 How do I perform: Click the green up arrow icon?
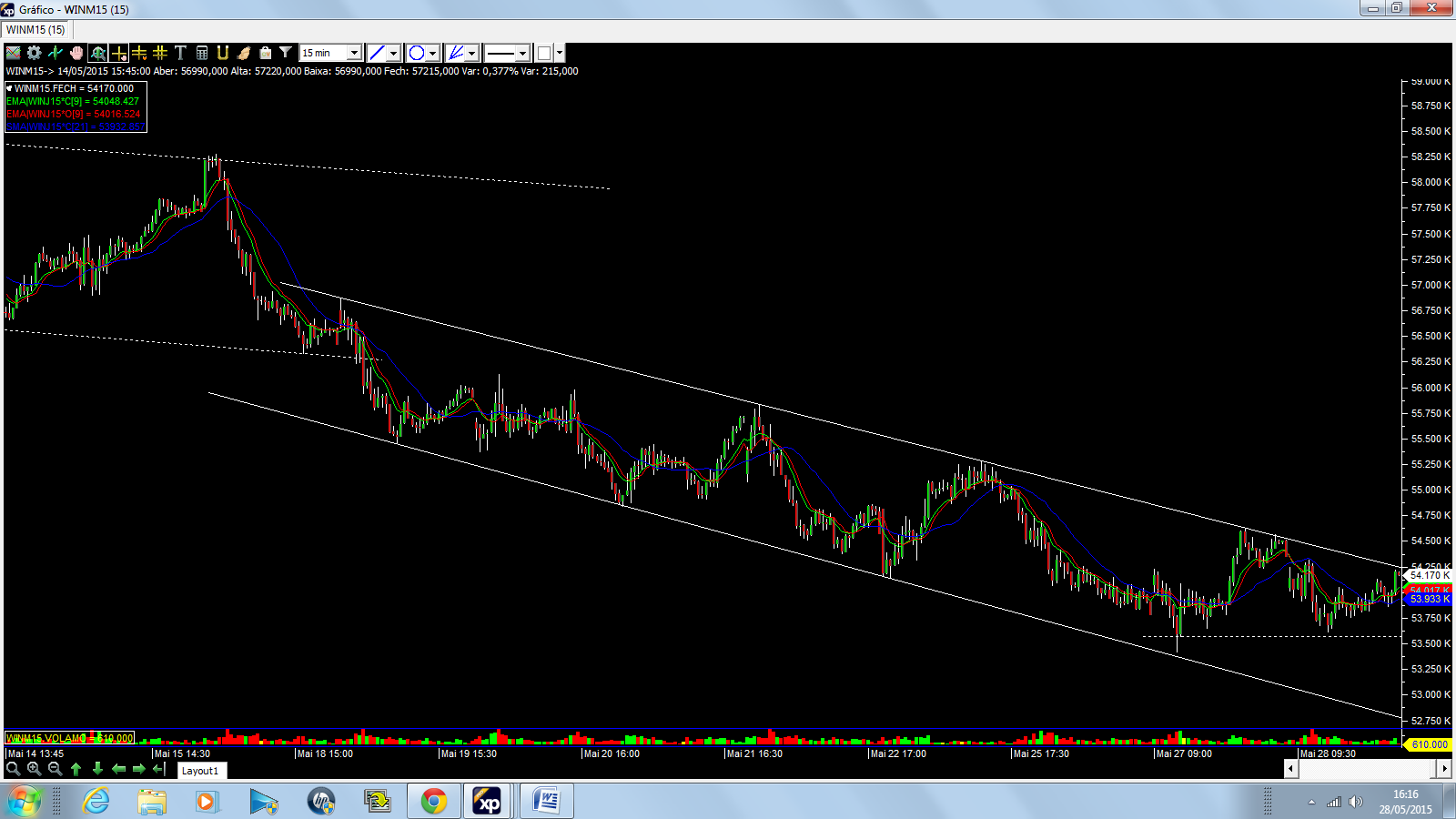click(x=76, y=769)
